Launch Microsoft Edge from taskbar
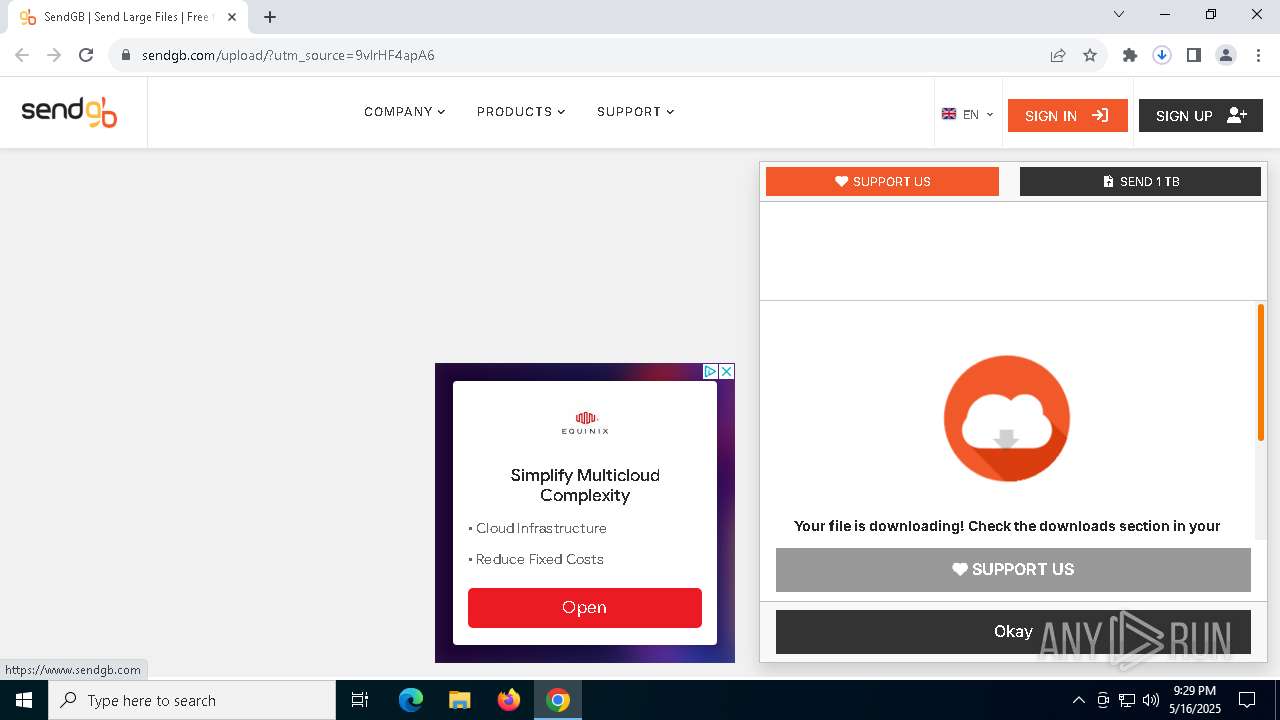 click(411, 700)
